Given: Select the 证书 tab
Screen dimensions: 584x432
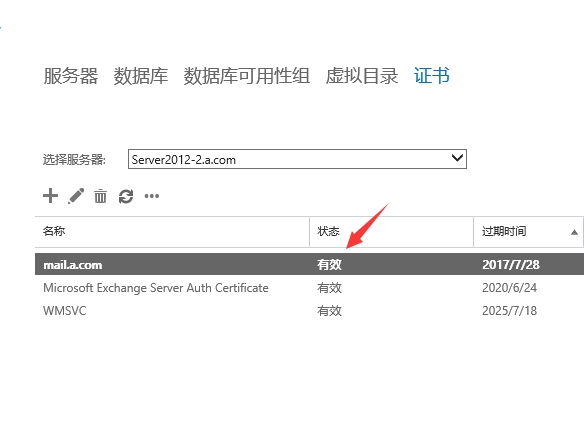Looking at the screenshot, I should pos(432,76).
